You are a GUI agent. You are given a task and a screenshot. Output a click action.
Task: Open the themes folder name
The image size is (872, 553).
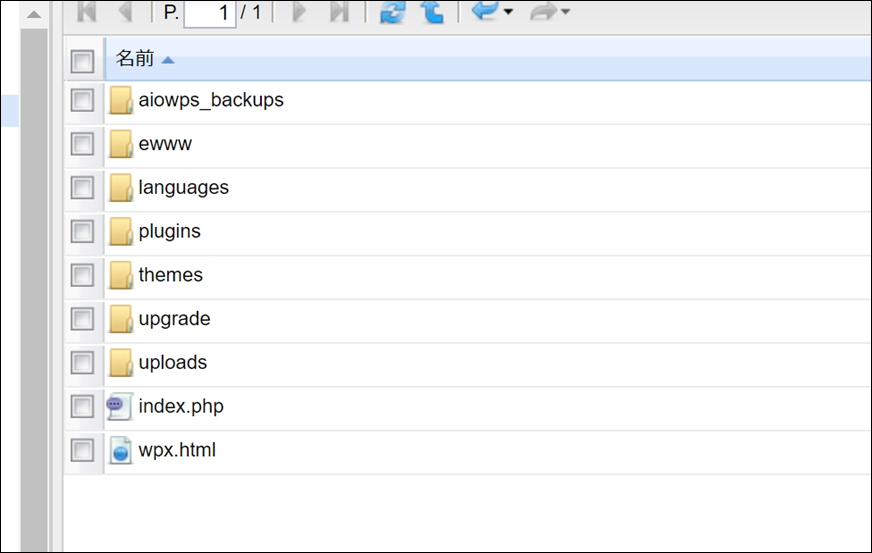coord(171,275)
